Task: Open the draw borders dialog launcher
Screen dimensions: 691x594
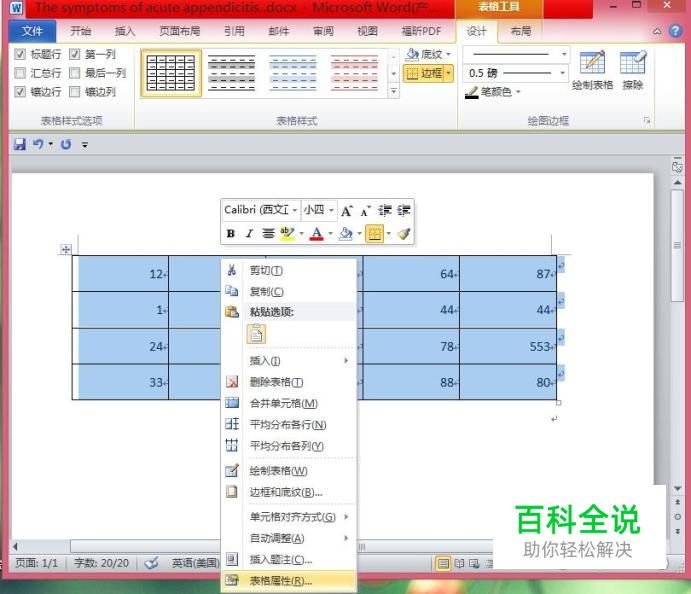Action: pos(646,120)
